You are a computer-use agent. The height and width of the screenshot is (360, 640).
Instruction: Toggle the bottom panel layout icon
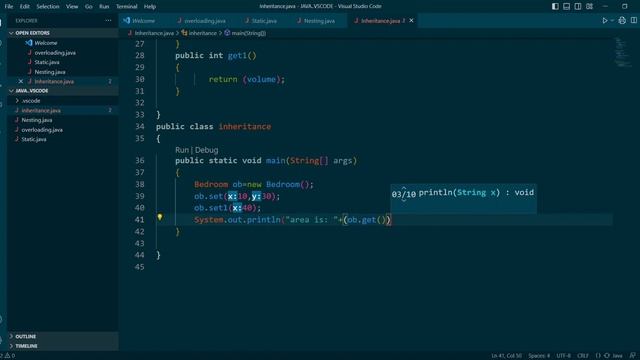pos(567,6)
